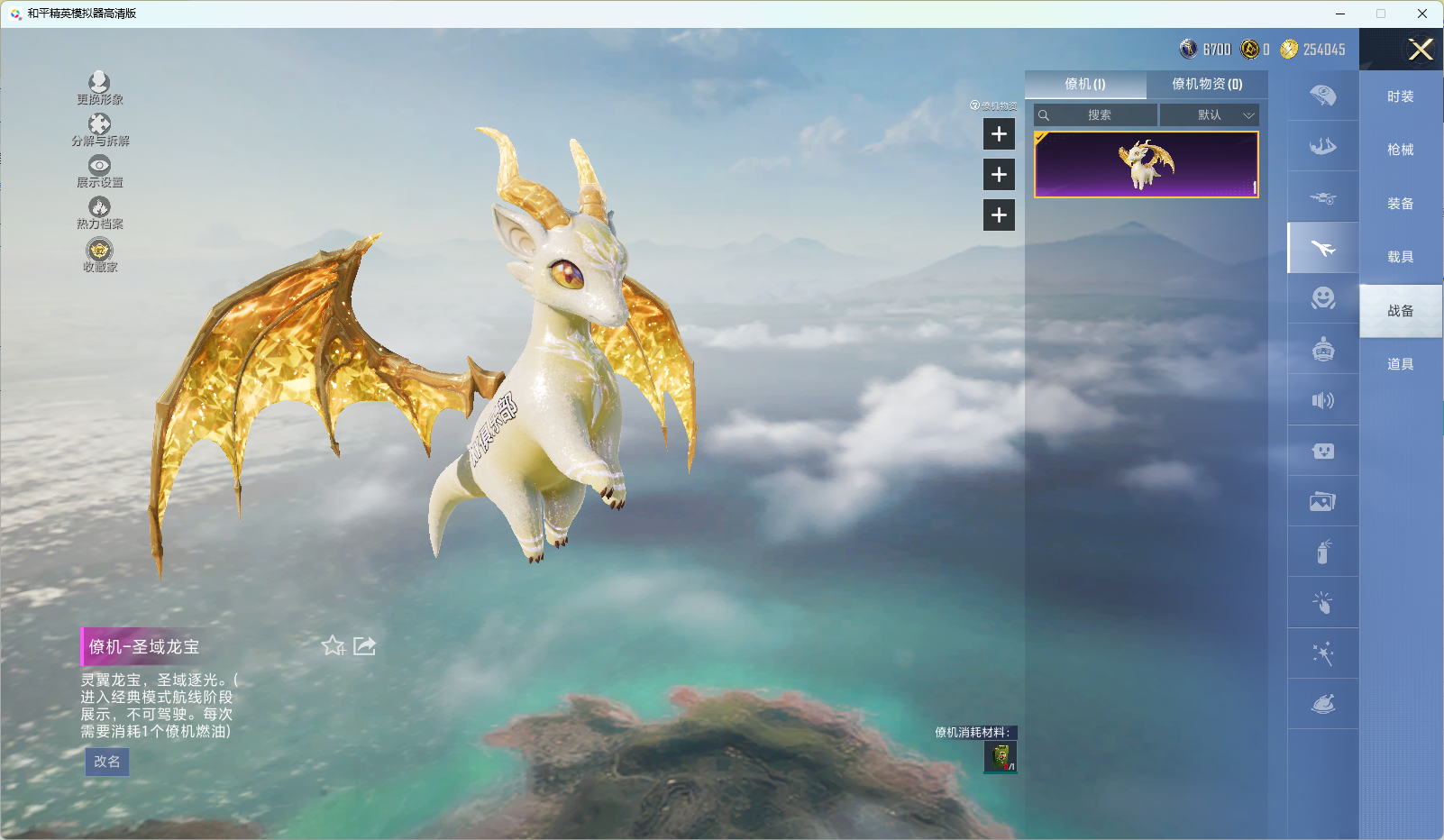Select the smiley emote category icon
Screen dimensions: 1444x840
tap(1322, 298)
